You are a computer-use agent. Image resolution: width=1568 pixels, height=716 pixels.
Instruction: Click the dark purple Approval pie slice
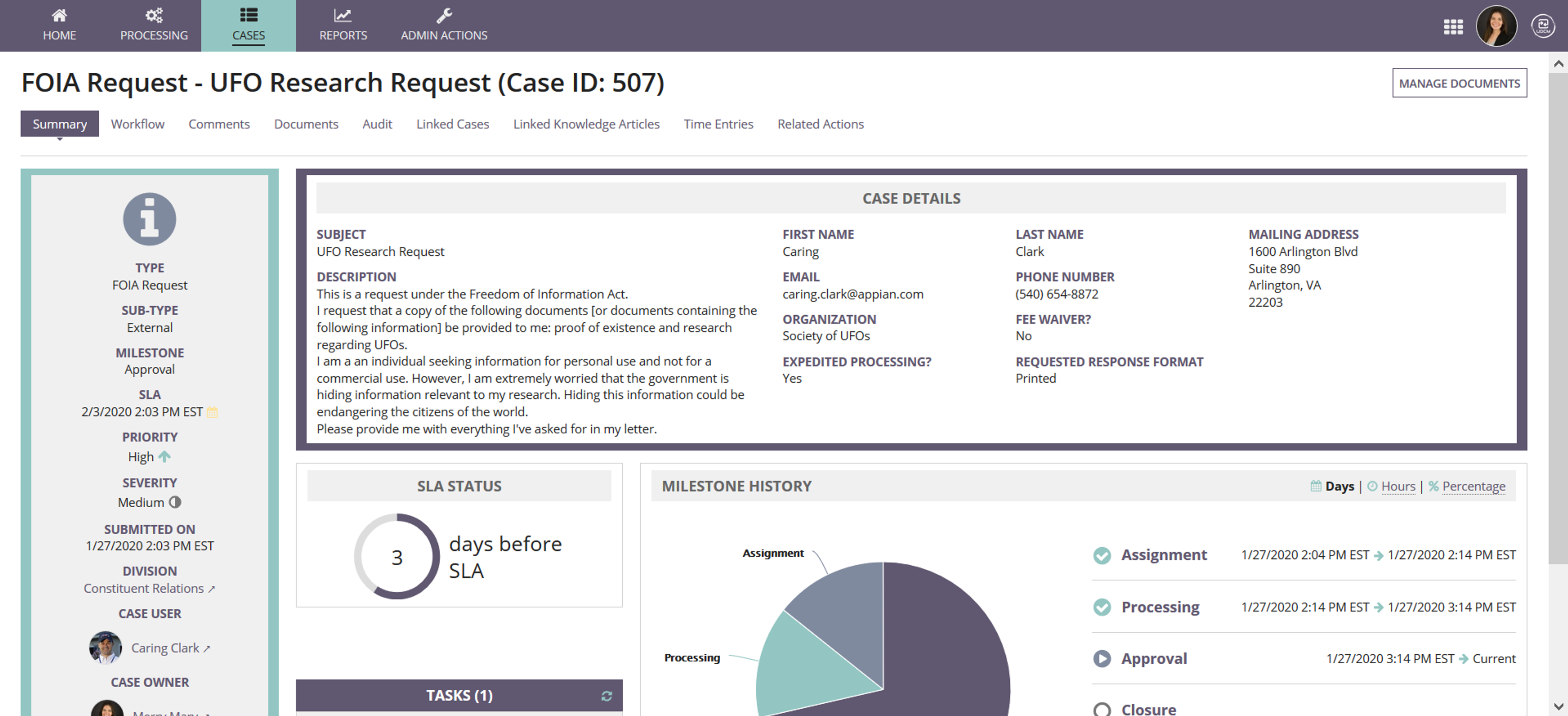944,645
